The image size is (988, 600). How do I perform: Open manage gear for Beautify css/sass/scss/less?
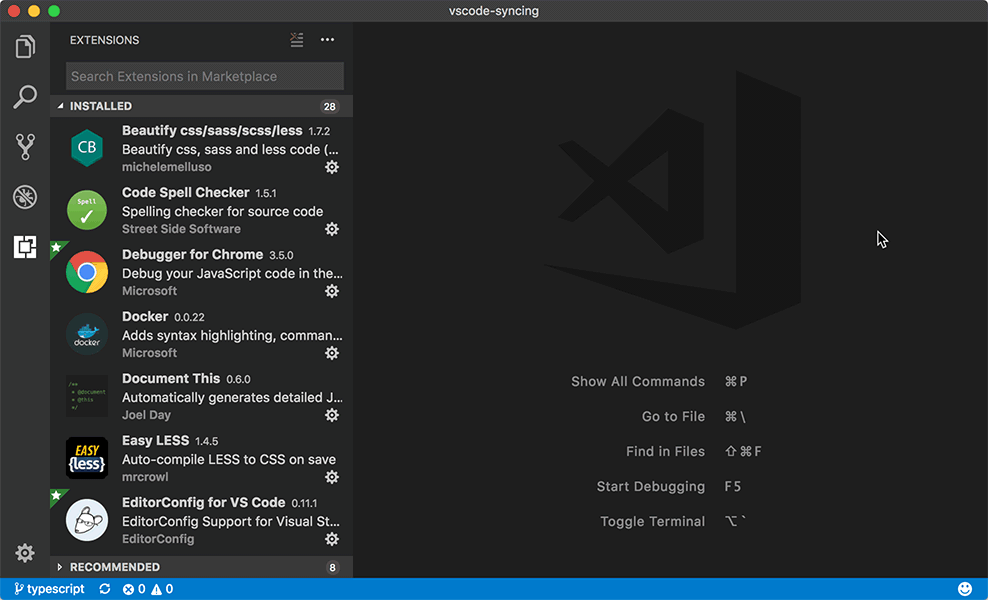point(332,167)
